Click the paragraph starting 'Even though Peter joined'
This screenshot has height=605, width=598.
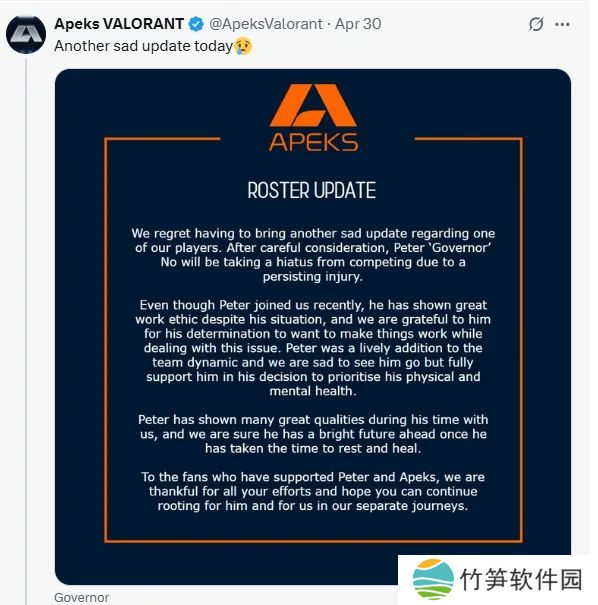click(313, 348)
